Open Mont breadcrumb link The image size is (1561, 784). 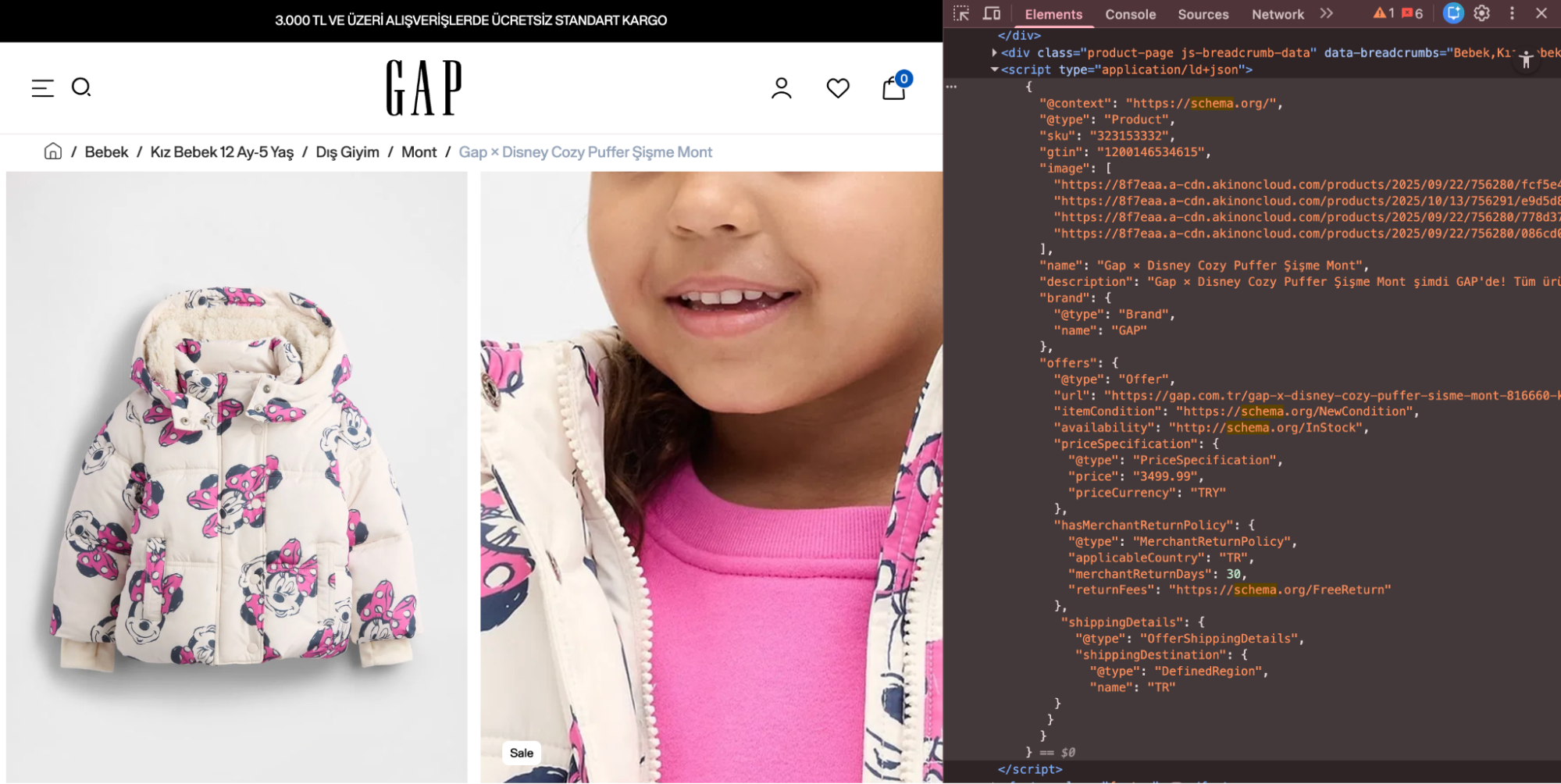coord(419,152)
